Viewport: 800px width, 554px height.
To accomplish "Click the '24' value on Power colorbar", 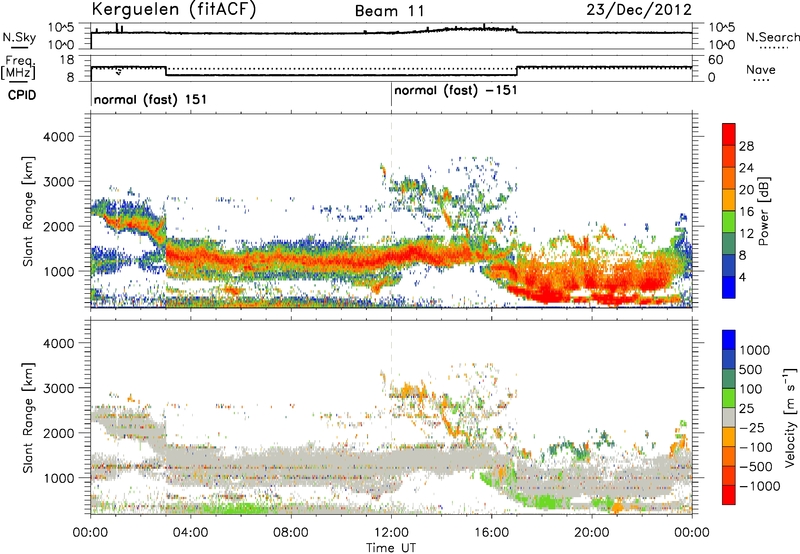I will pyautogui.click(x=746, y=168).
